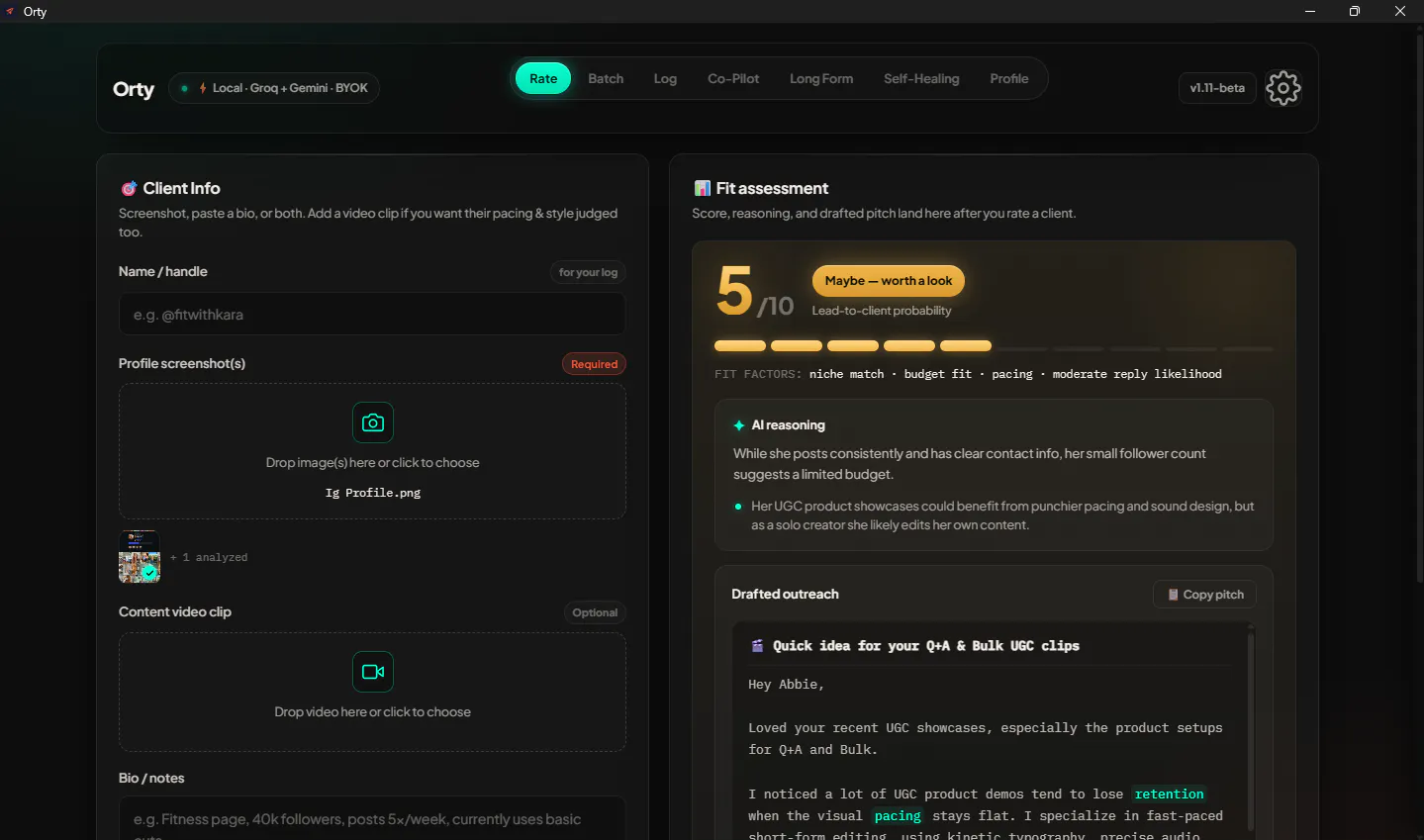Click the Client Info target icon
1424x840 pixels.
(x=129, y=188)
